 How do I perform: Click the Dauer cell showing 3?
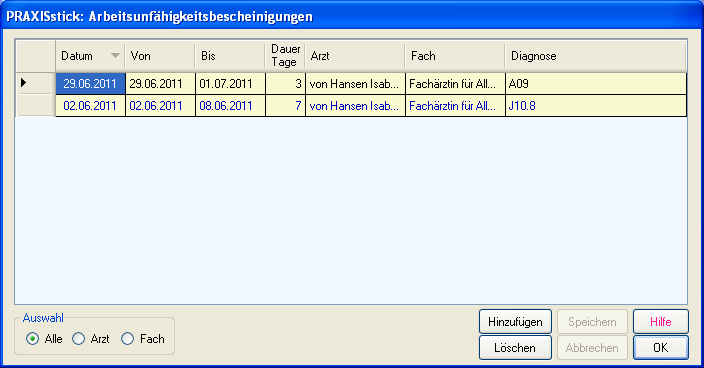286,83
